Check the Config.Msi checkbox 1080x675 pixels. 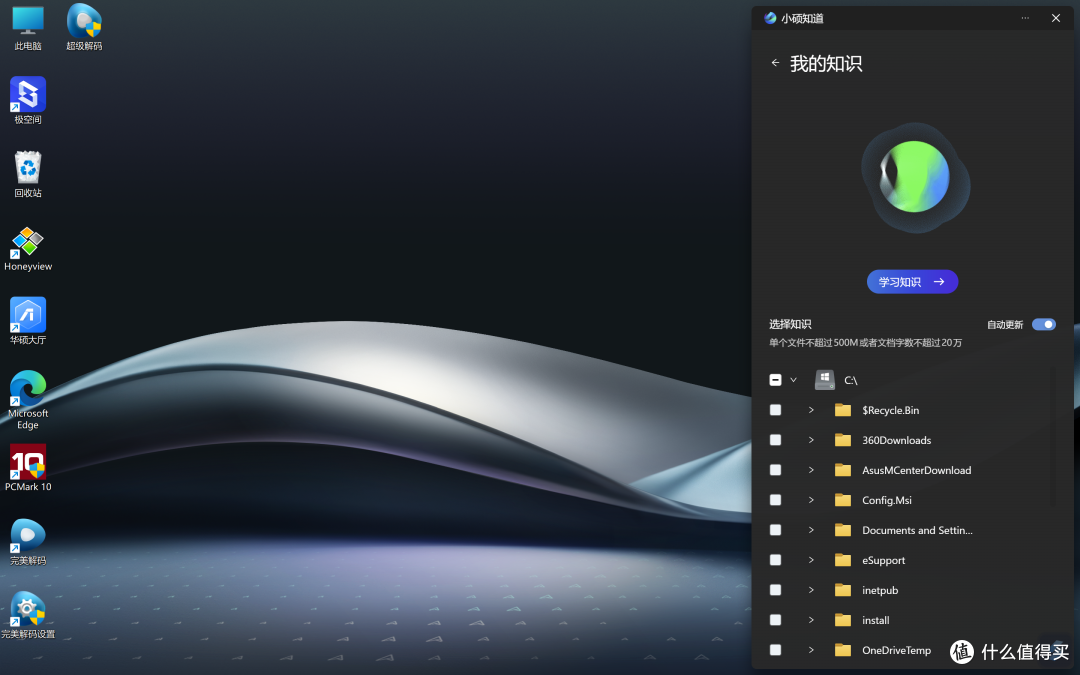click(x=775, y=500)
